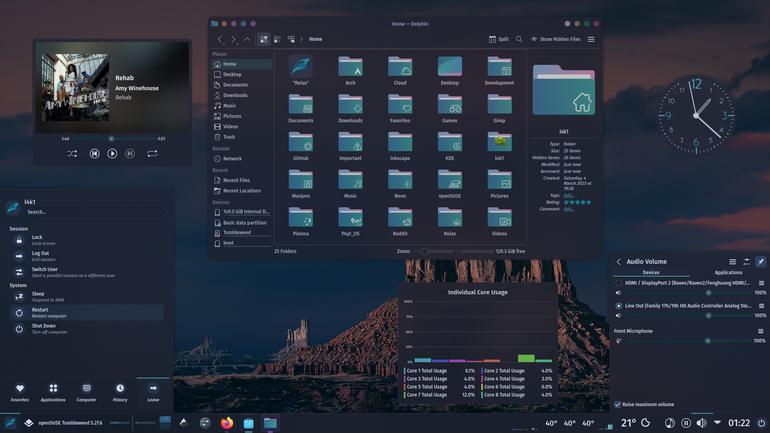Screen dimensions: 770x433
Task: Open the Inkscape folder
Action: coord(400,146)
